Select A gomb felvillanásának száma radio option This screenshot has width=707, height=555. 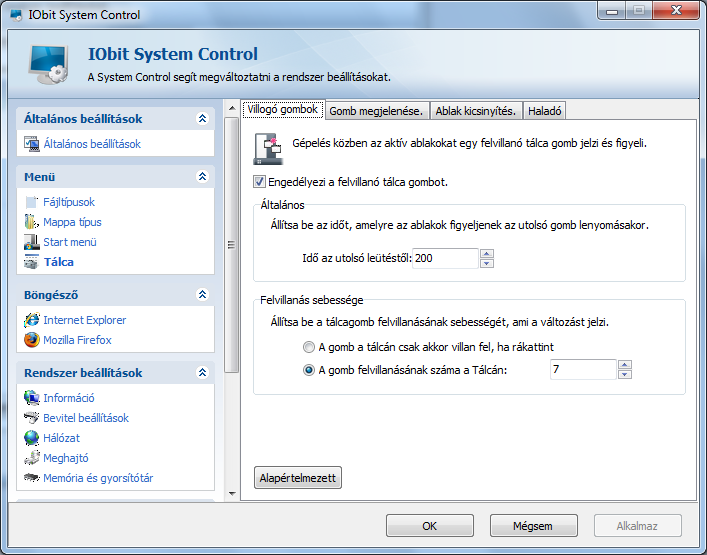(x=309, y=370)
